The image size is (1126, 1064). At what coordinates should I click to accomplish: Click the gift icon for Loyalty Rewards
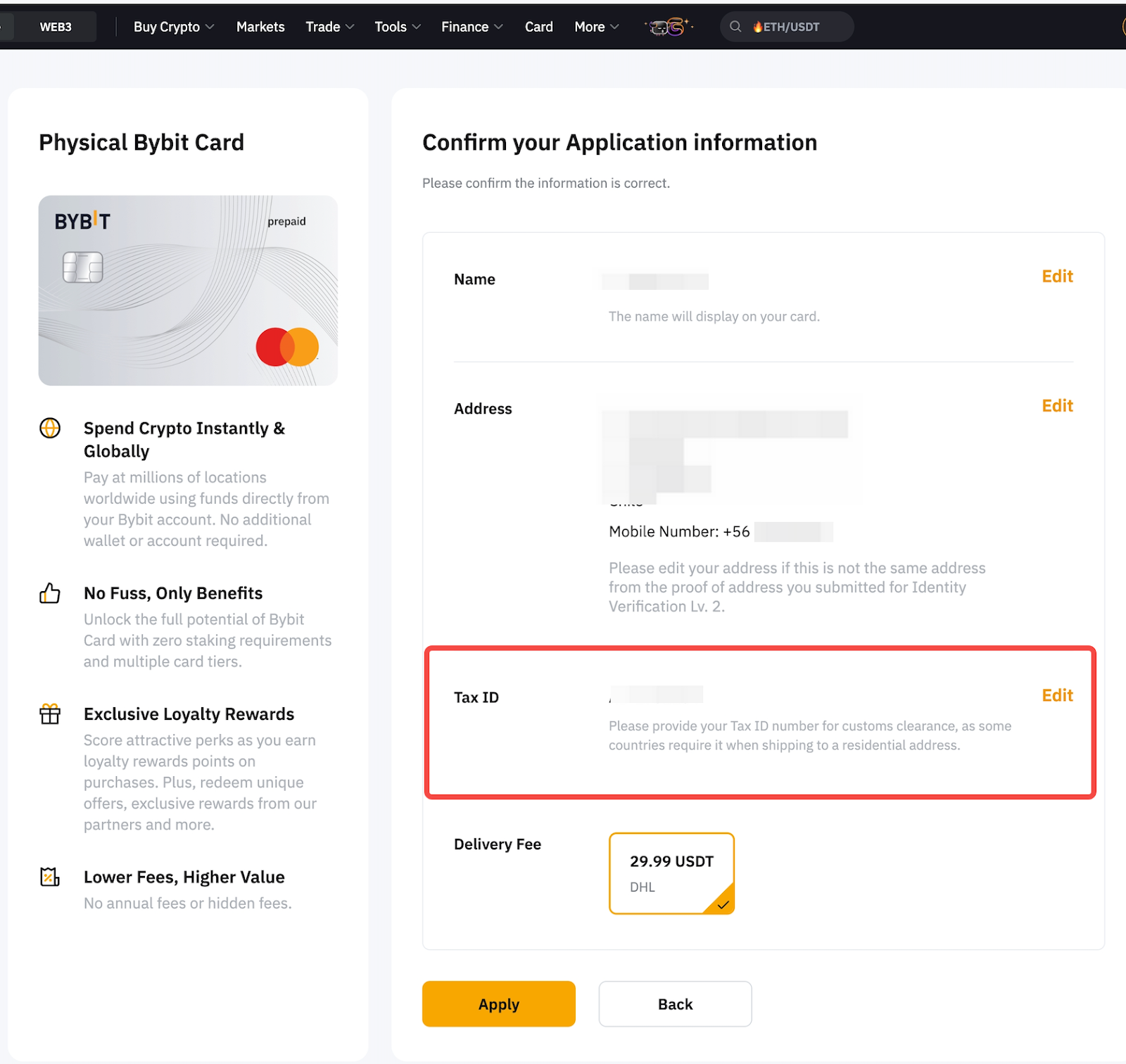pos(50,714)
